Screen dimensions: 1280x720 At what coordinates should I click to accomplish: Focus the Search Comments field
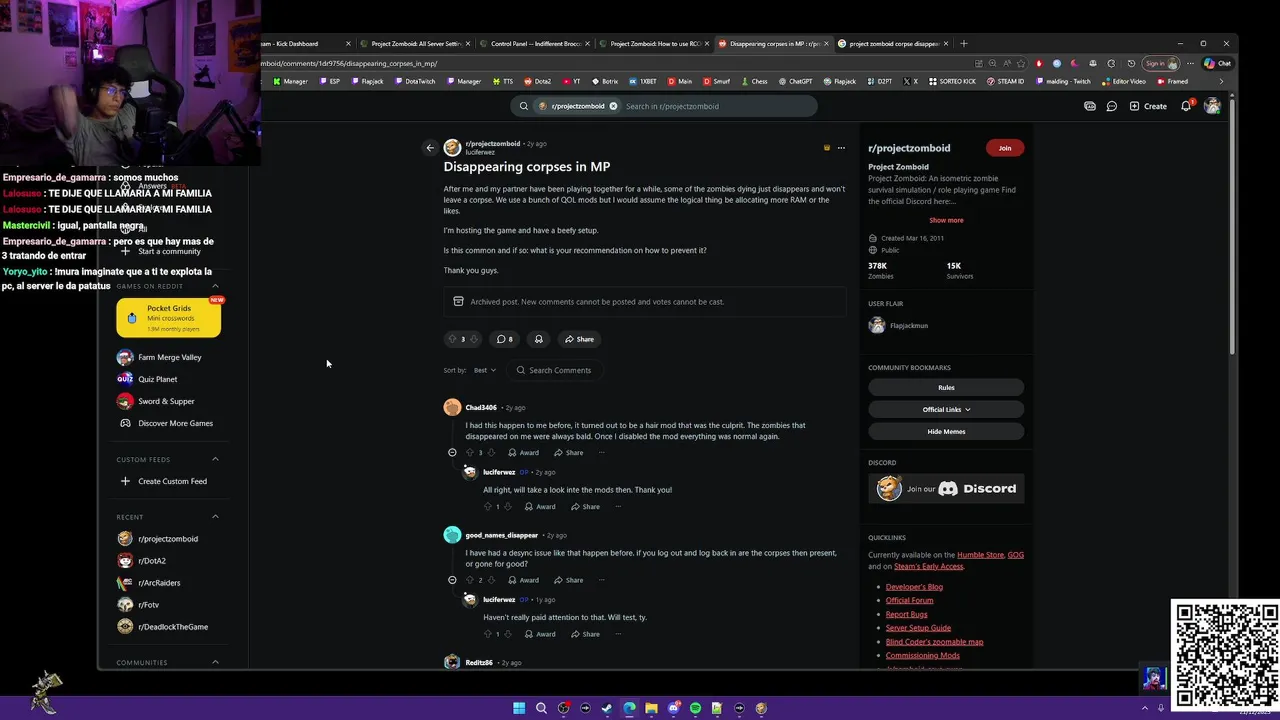click(554, 370)
